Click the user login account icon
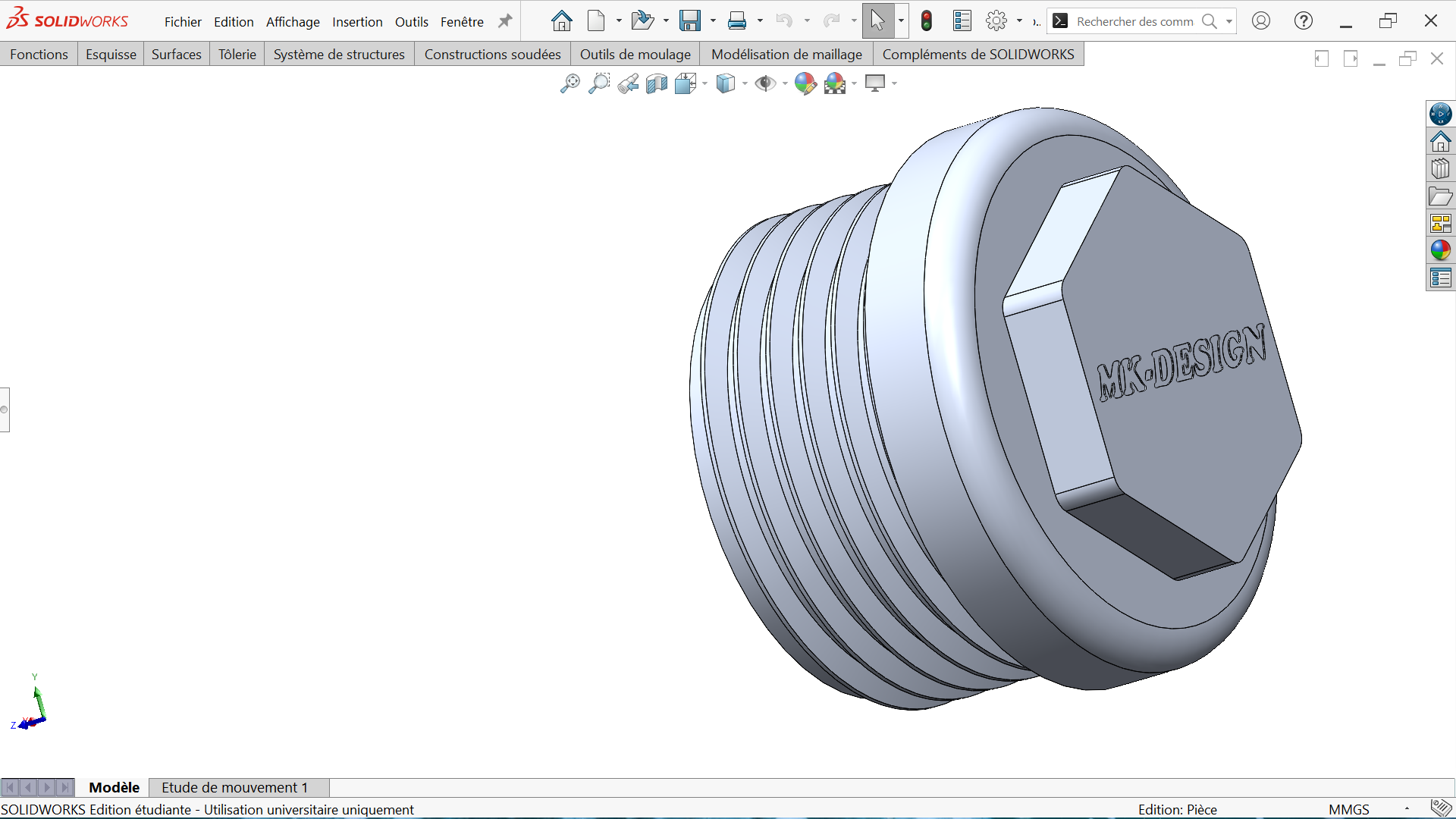 click(1261, 21)
